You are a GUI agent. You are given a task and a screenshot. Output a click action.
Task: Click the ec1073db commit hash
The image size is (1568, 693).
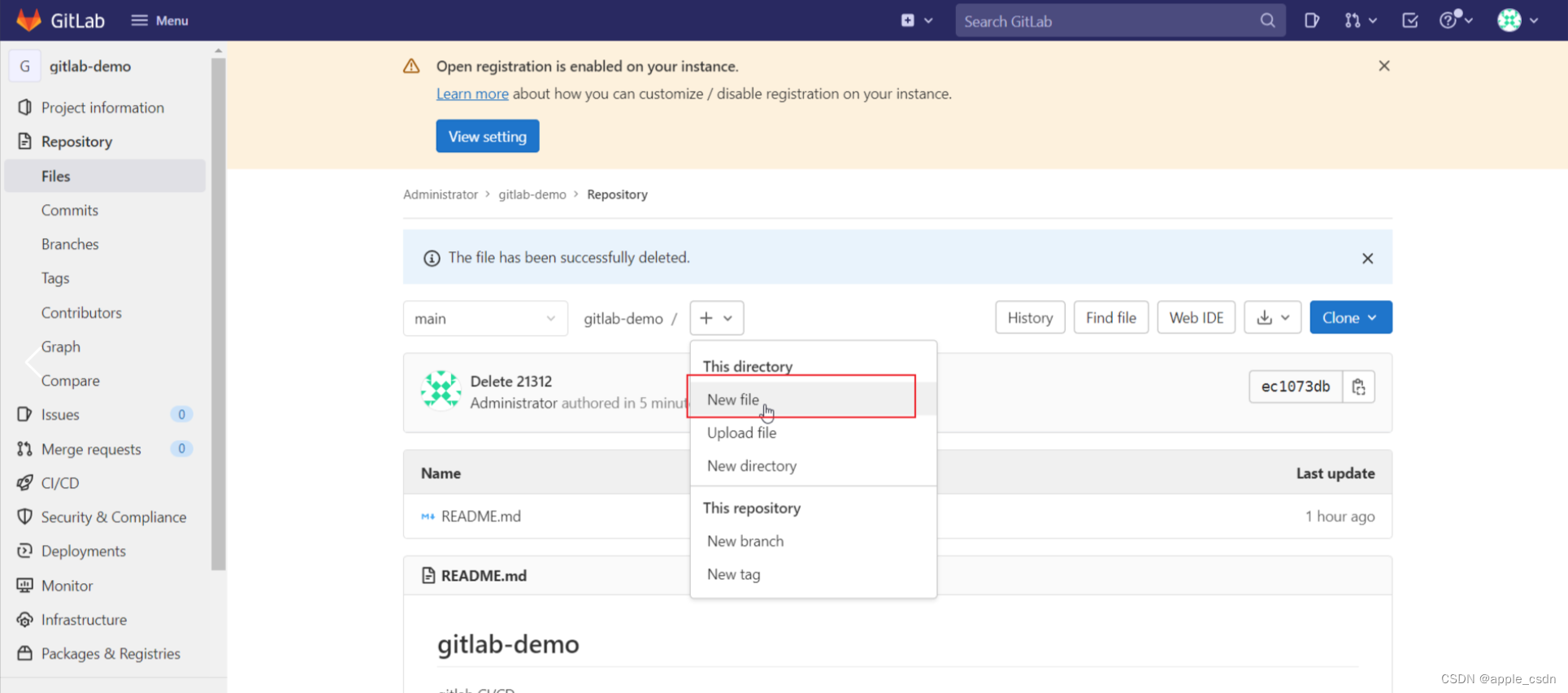click(x=1296, y=386)
